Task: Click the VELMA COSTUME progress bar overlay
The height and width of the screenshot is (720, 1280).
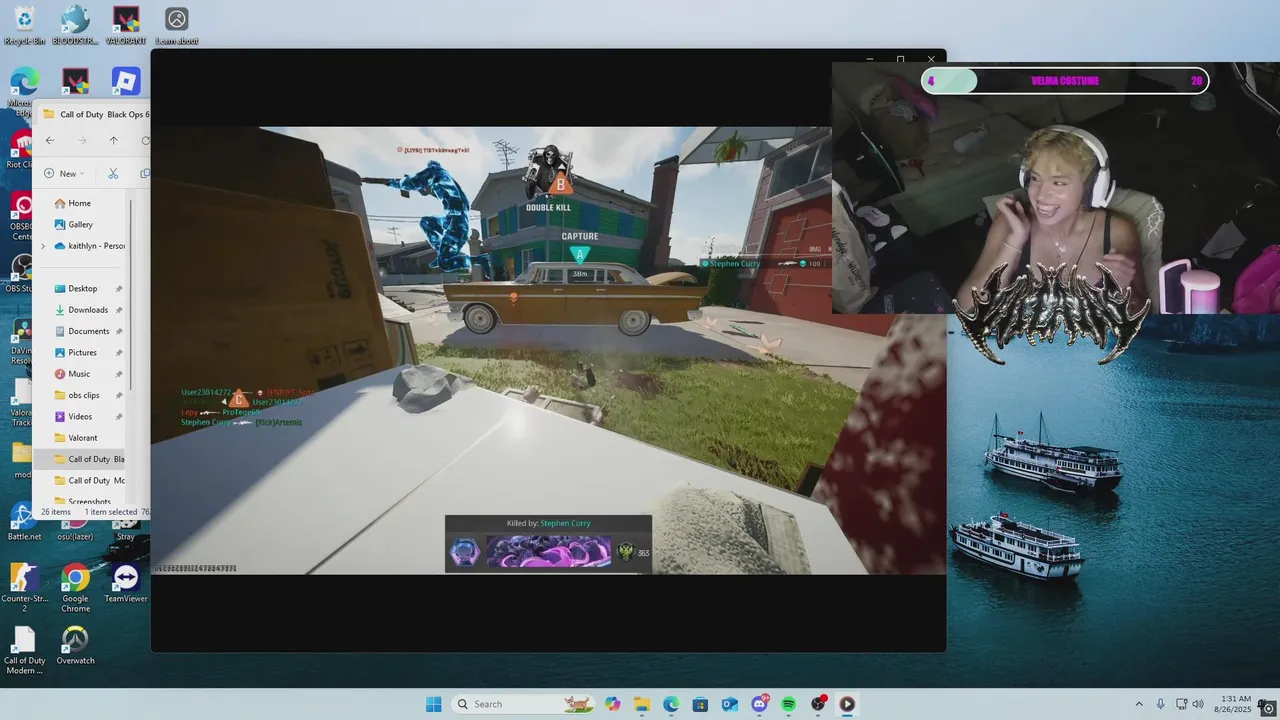Action: [1065, 81]
